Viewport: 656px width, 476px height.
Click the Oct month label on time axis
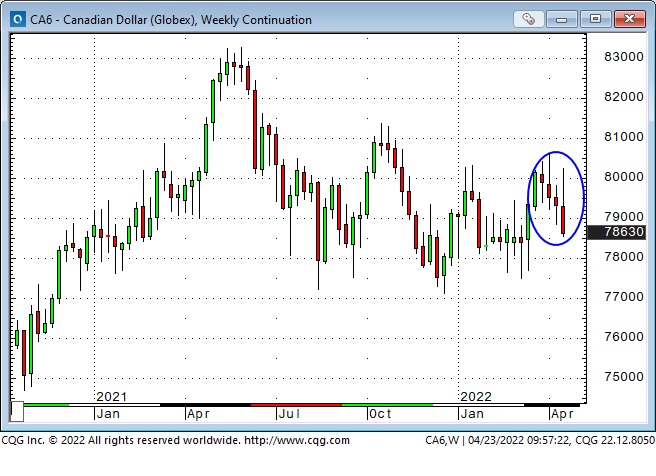(x=380, y=414)
